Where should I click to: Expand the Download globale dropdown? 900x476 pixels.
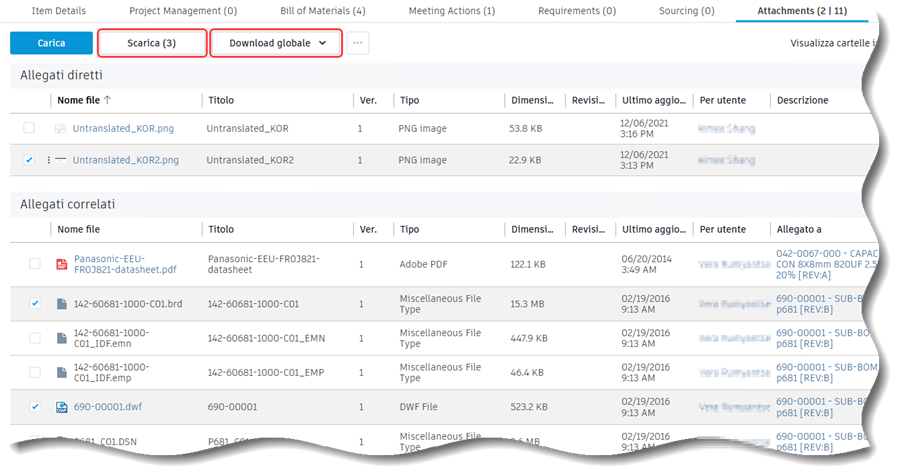277,44
